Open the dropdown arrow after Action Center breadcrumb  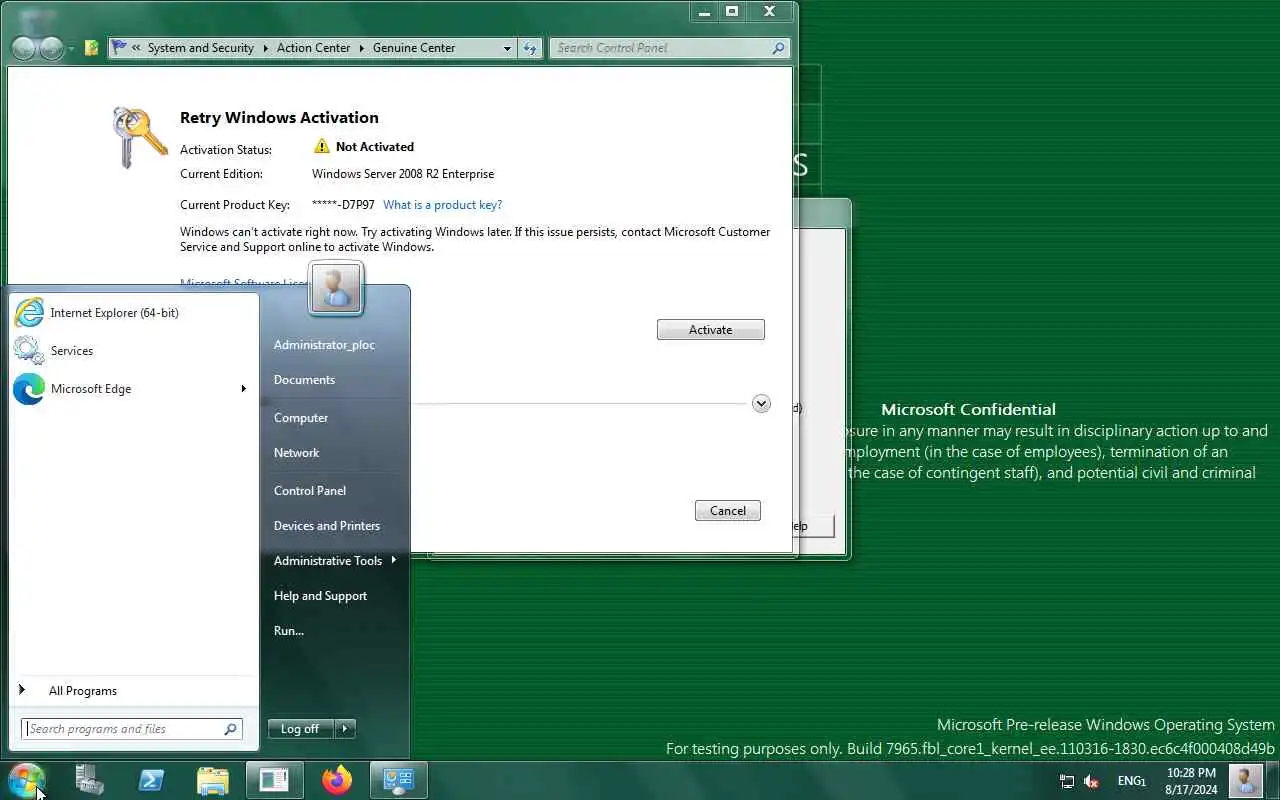point(362,48)
